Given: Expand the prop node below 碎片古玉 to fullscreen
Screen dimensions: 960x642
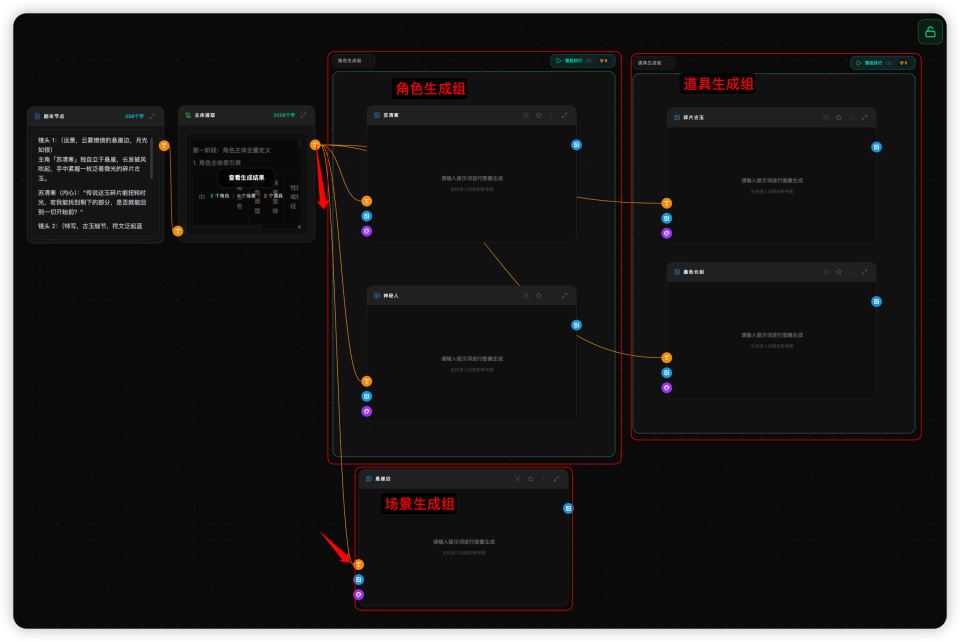Looking at the screenshot, I should tap(864, 272).
